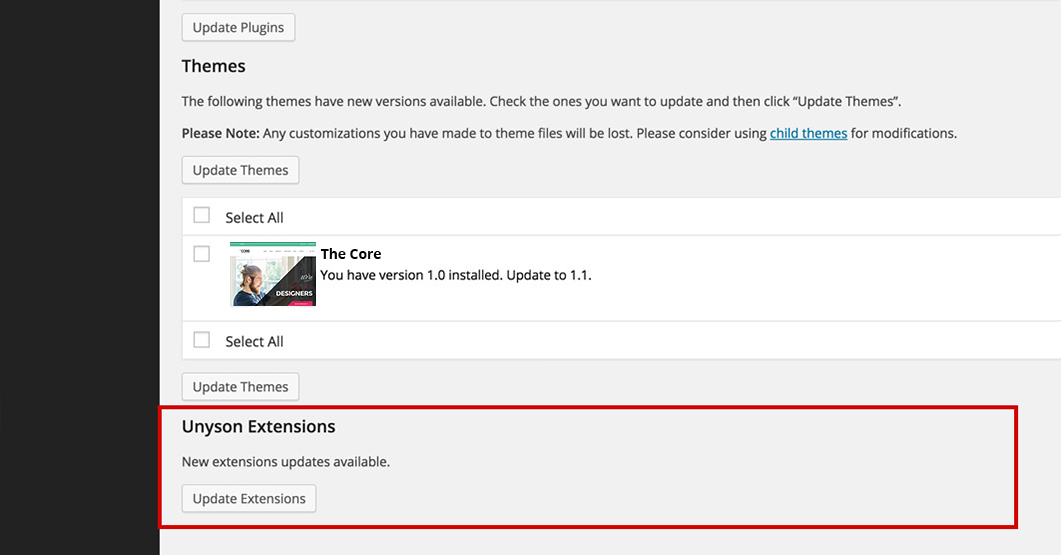
Task: Click the version 1.0 installed update notice text
Action: [456, 275]
